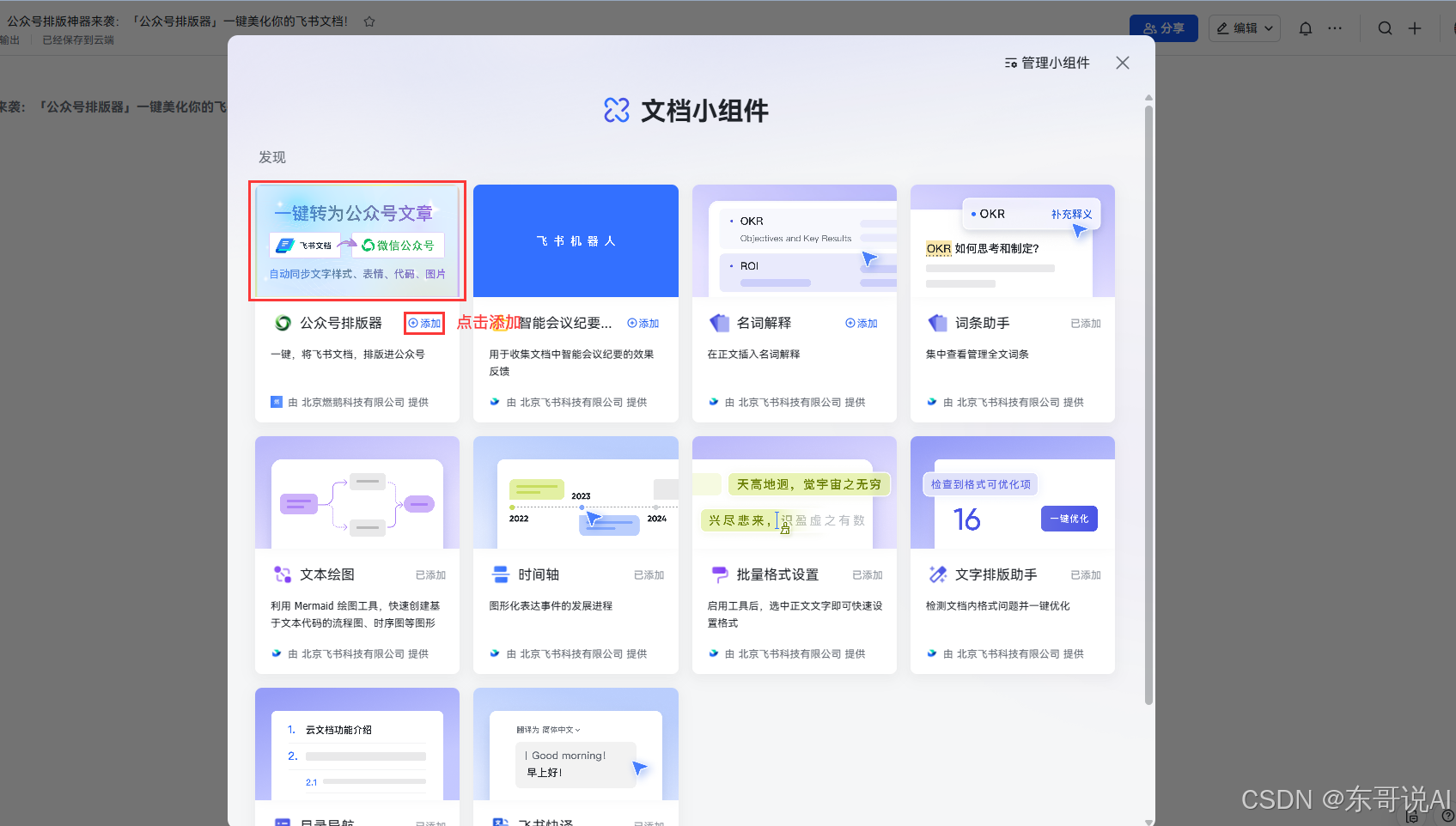This screenshot has height=826, width=1456.
Task: Click 一键优化 button in 文字排版助手 preview
Action: (1069, 519)
